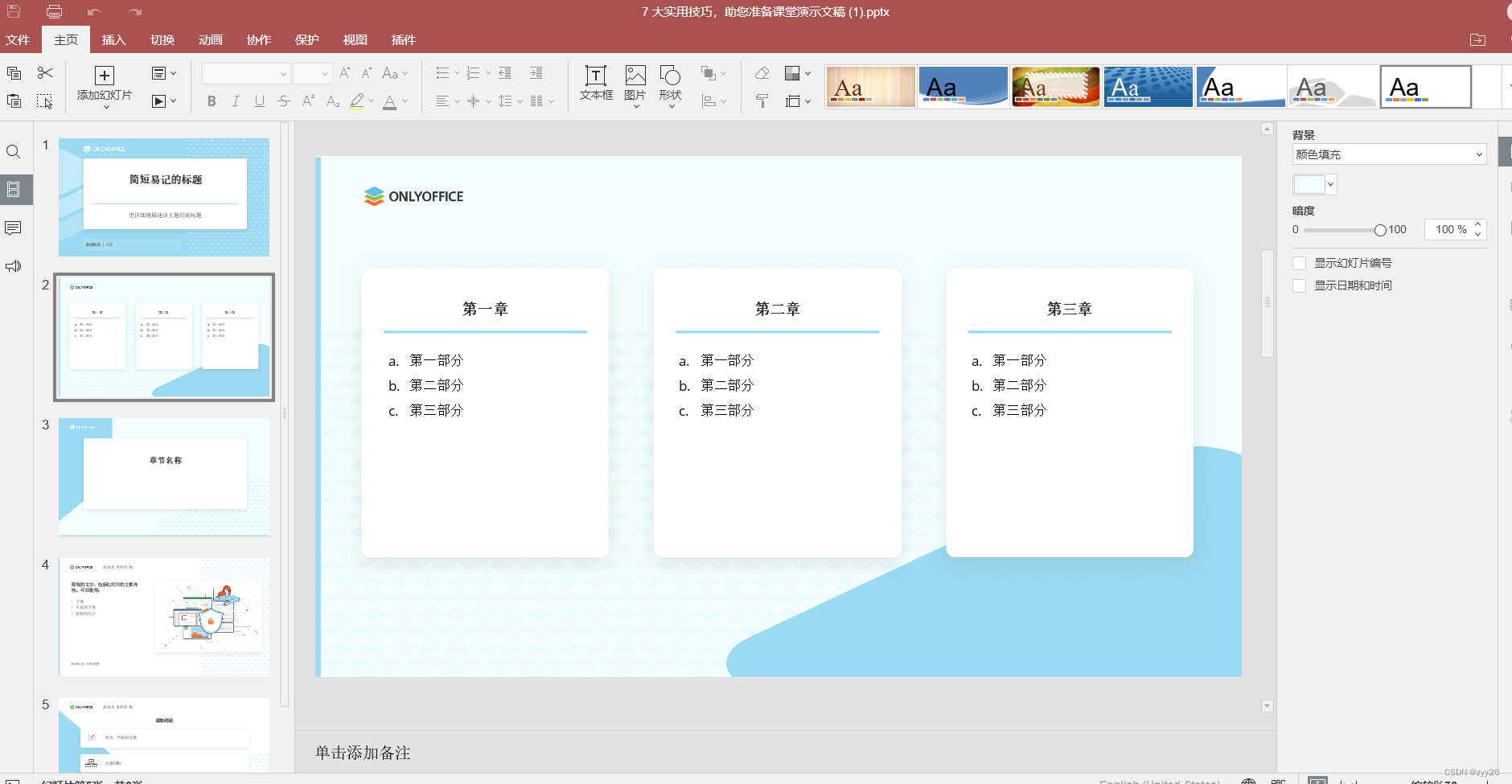This screenshot has height=784, width=1512.
Task: Click the Save icon in title bar
Action: pyautogui.click(x=14, y=12)
